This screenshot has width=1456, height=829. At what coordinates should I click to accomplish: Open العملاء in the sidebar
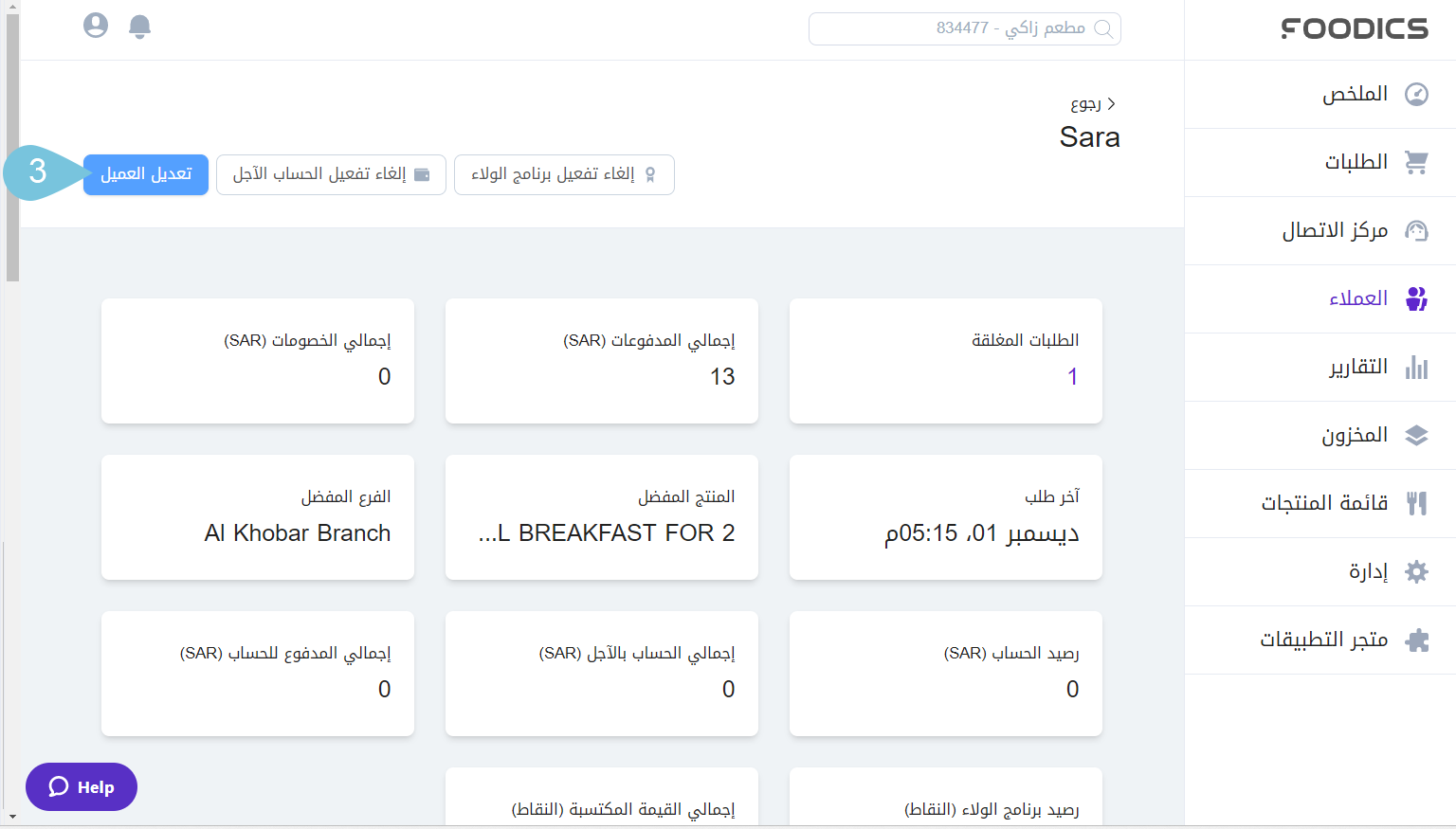(x=1357, y=298)
